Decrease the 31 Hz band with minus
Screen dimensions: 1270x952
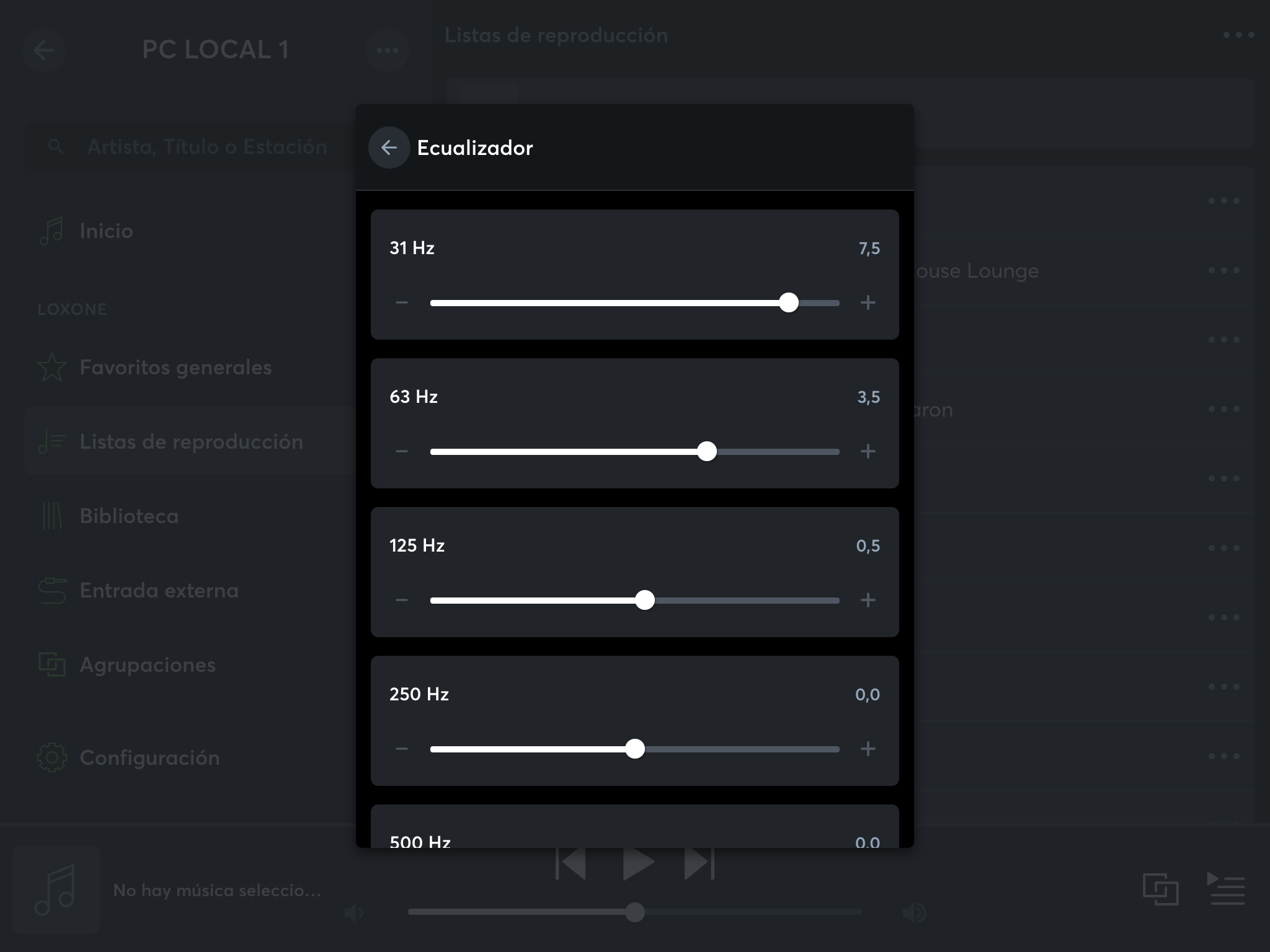point(402,302)
